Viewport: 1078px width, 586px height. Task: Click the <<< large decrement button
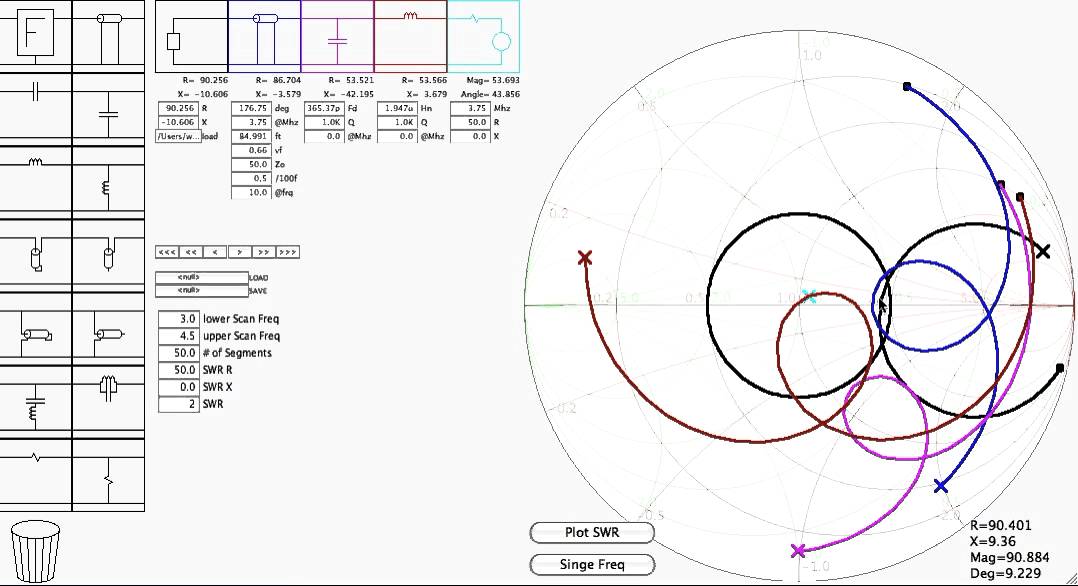click(x=167, y=252)
